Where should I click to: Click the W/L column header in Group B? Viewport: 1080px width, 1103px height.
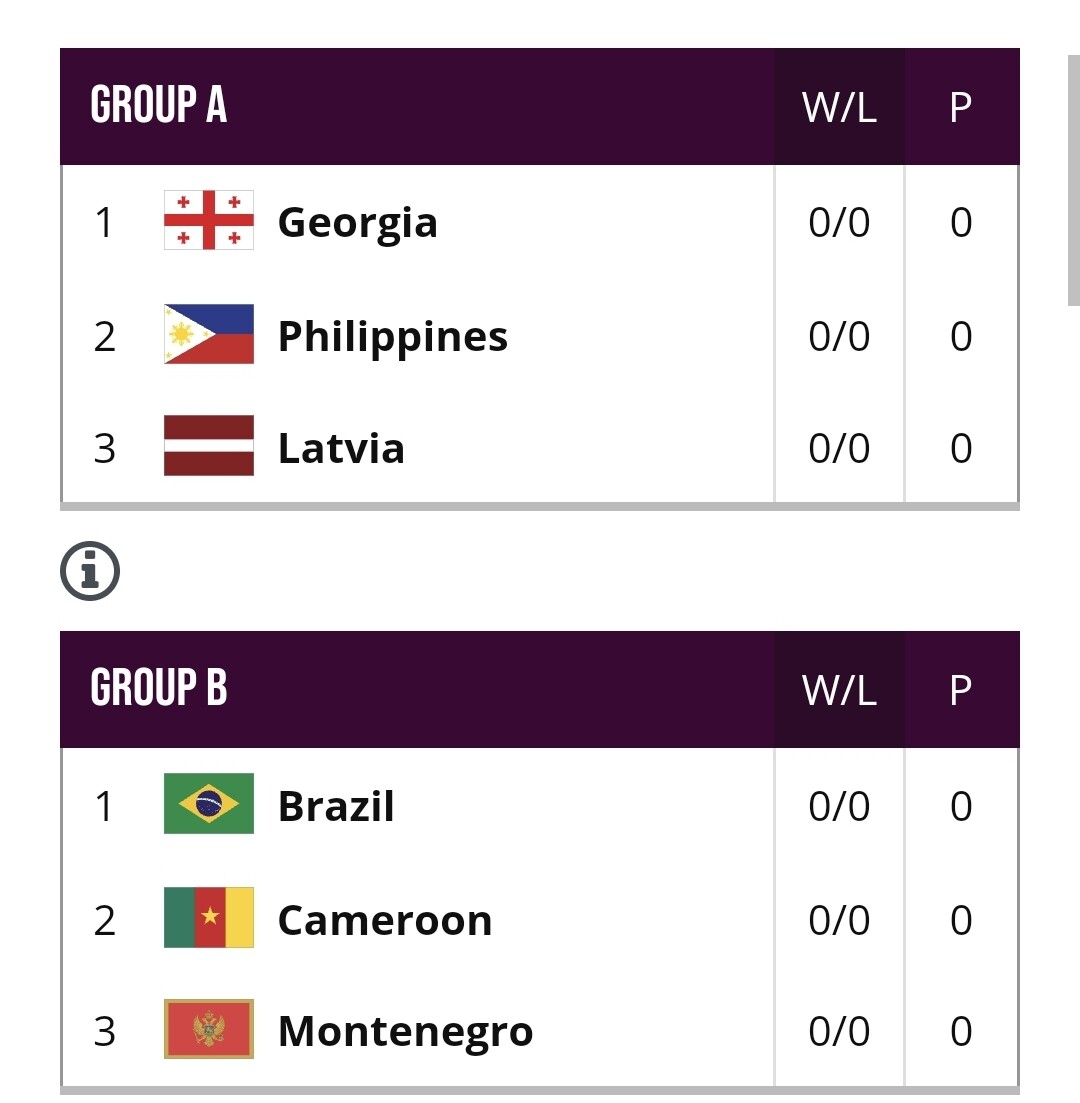[839, 690]
